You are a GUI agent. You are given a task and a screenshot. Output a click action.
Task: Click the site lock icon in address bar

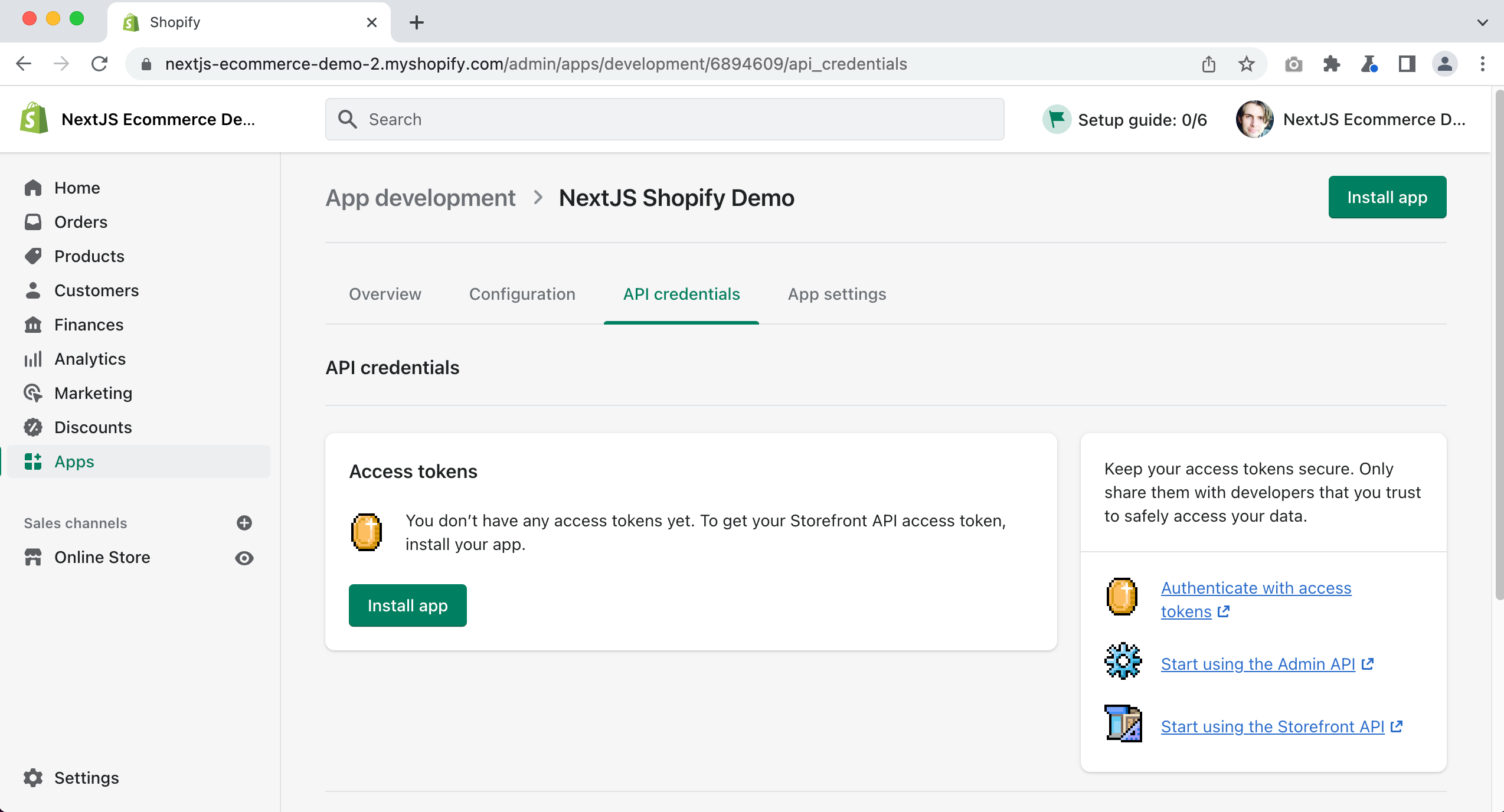tap(146, 64)
